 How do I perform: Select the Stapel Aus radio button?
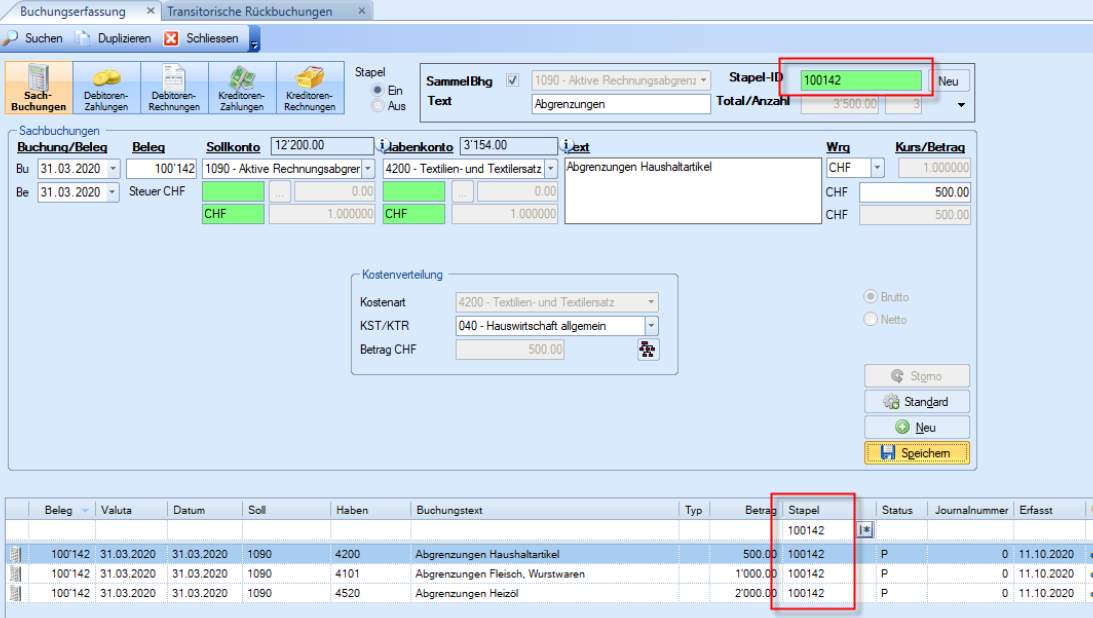[377, 106]
